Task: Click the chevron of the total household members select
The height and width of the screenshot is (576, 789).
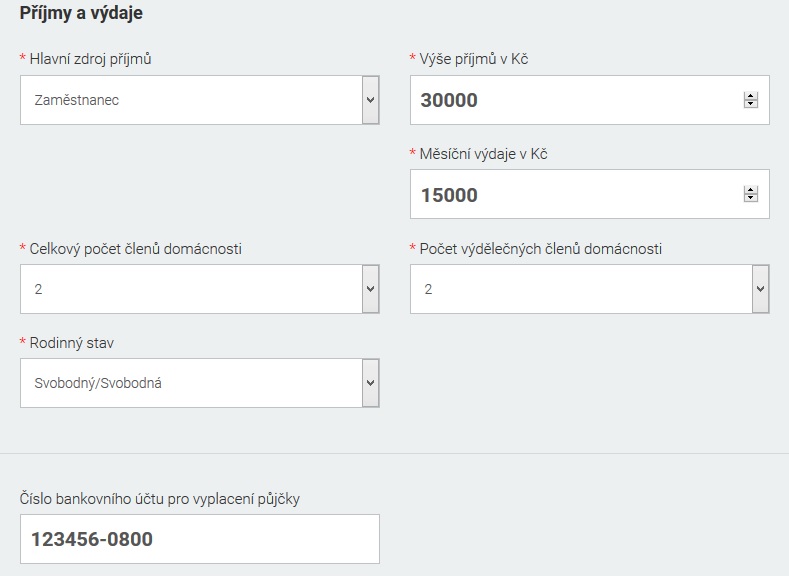Action: tap(371, 289)
